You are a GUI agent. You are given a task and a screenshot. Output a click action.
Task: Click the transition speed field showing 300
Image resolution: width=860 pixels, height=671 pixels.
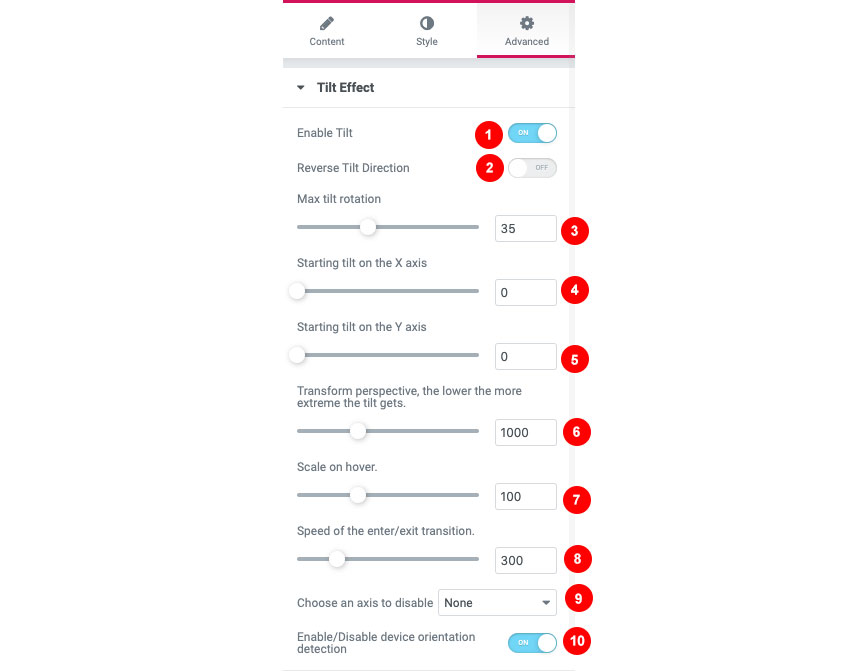pyautogui.click(x=525, y=560)
